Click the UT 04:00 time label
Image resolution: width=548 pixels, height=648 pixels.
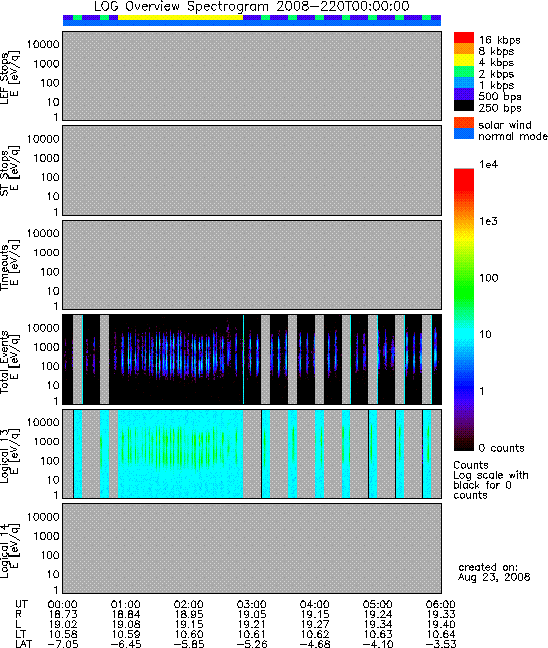pos(315,604)
